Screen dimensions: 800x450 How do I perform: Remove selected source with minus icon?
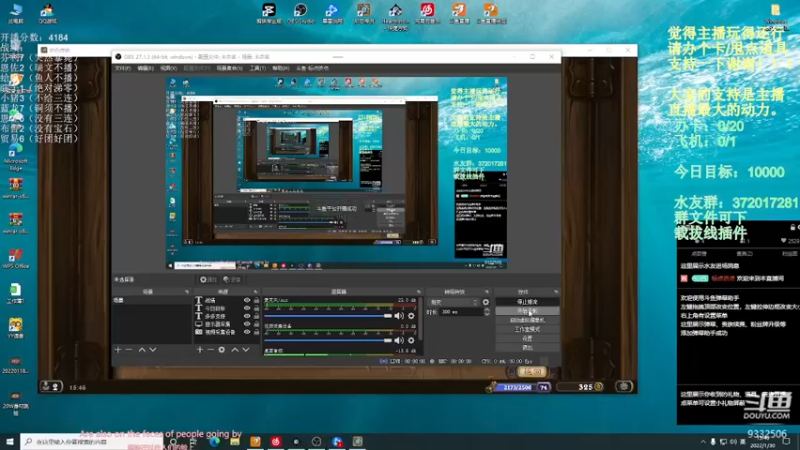(x=210, y=349)
